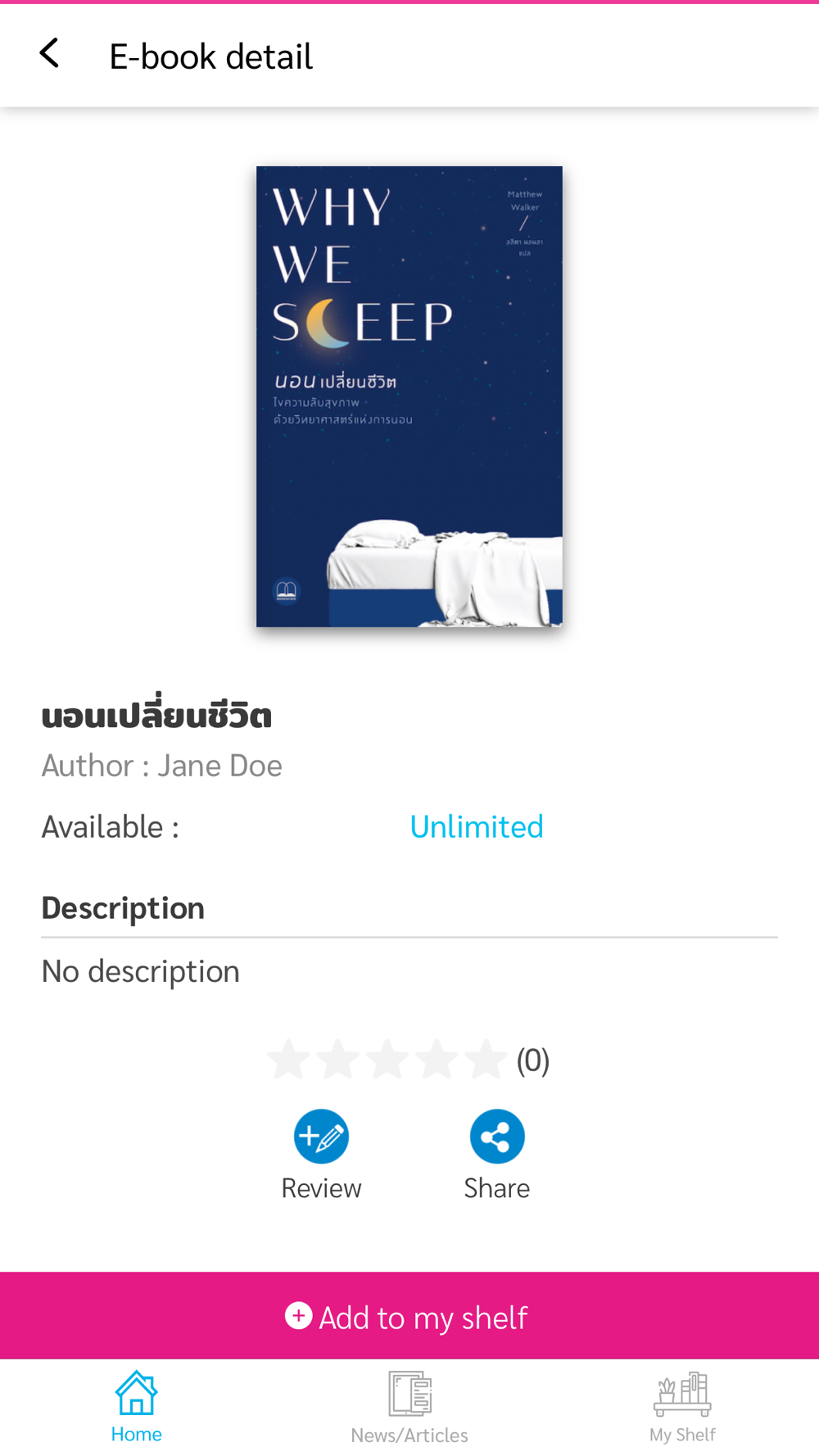Go back using the arrow icon

coord(49,54)
